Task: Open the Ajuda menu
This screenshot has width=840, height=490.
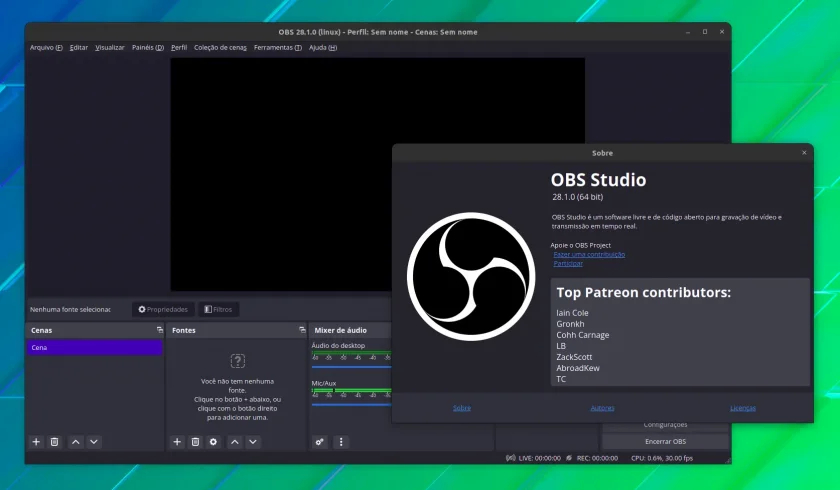Action: pos(322,48)
